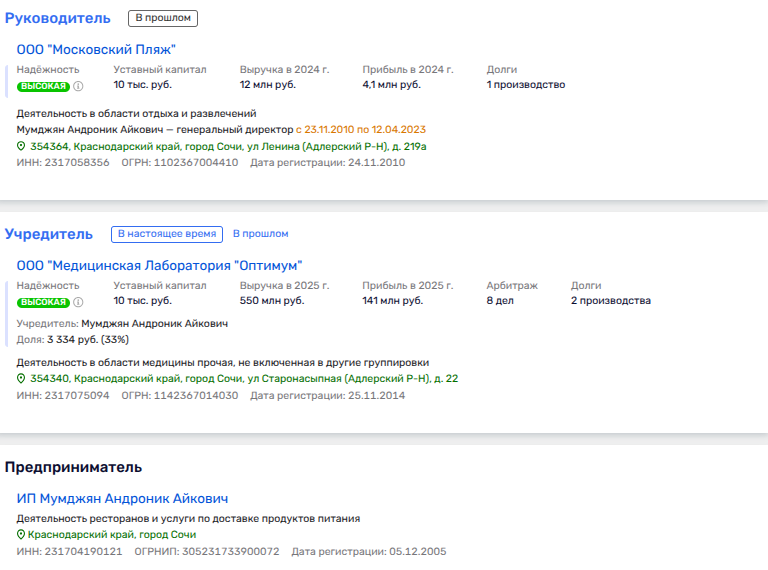Select 'В прошлом' tab next to Руководитель
Image resolution: width=768 pixels, height=570 pixels.
[163, 18]
